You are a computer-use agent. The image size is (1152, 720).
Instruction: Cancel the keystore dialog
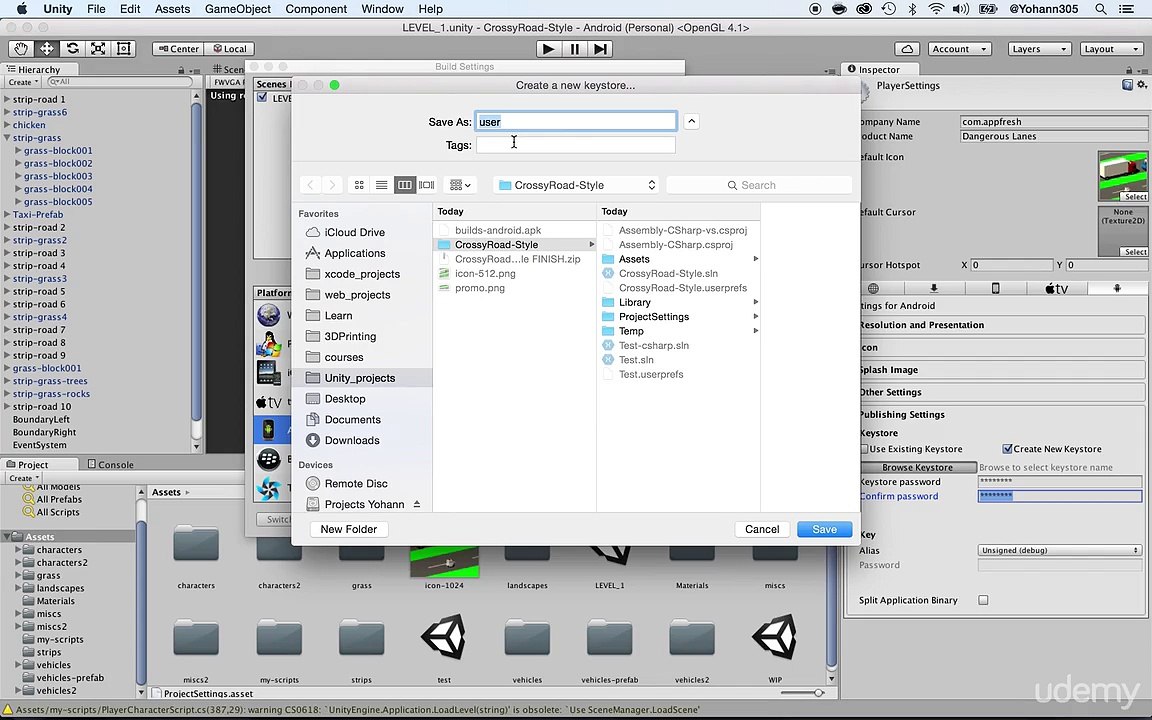click(762, 529)
